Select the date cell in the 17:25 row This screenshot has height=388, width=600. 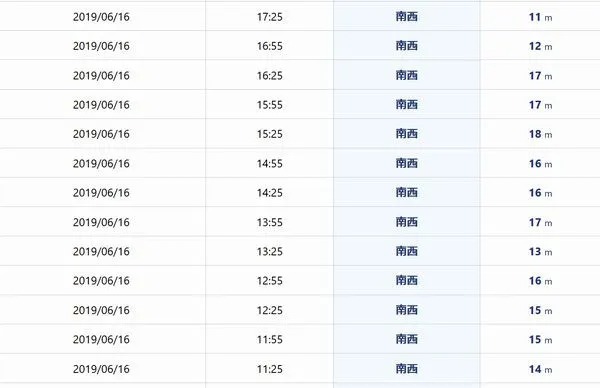point(101,17)
